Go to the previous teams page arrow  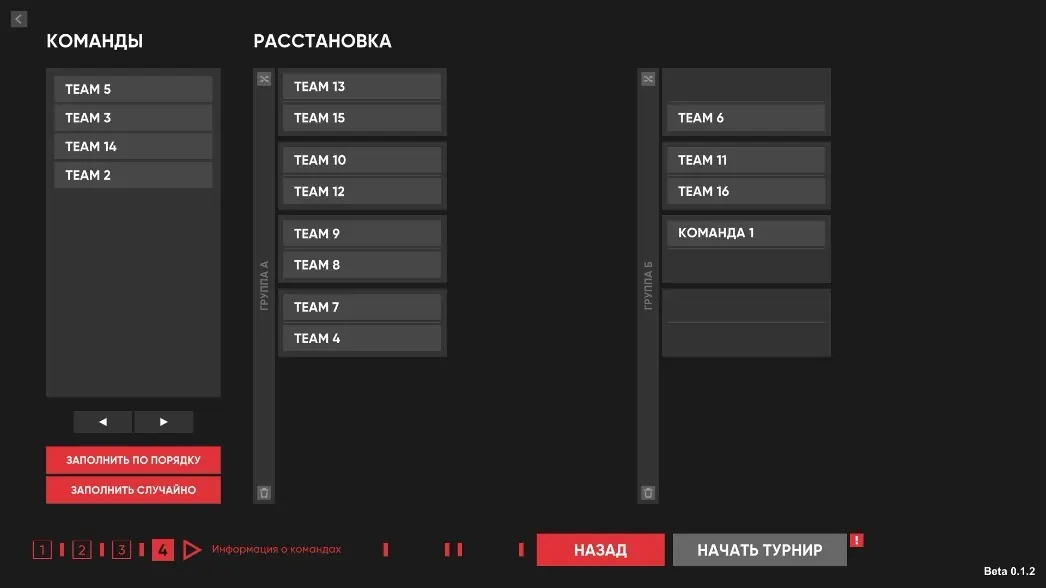click(103, 422)
